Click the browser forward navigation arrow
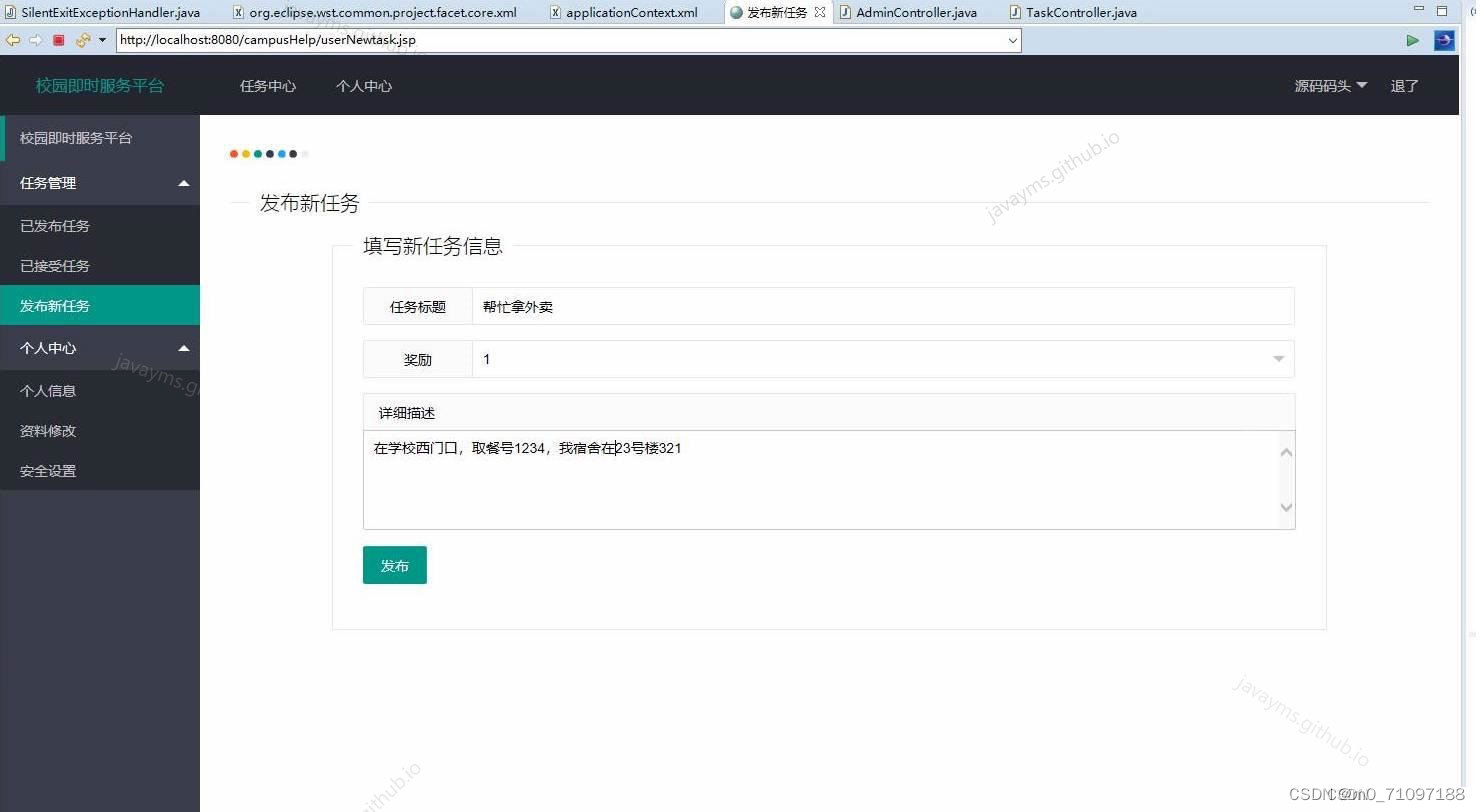The height and width of the screenshot is (812, 1480). [34, 40]
